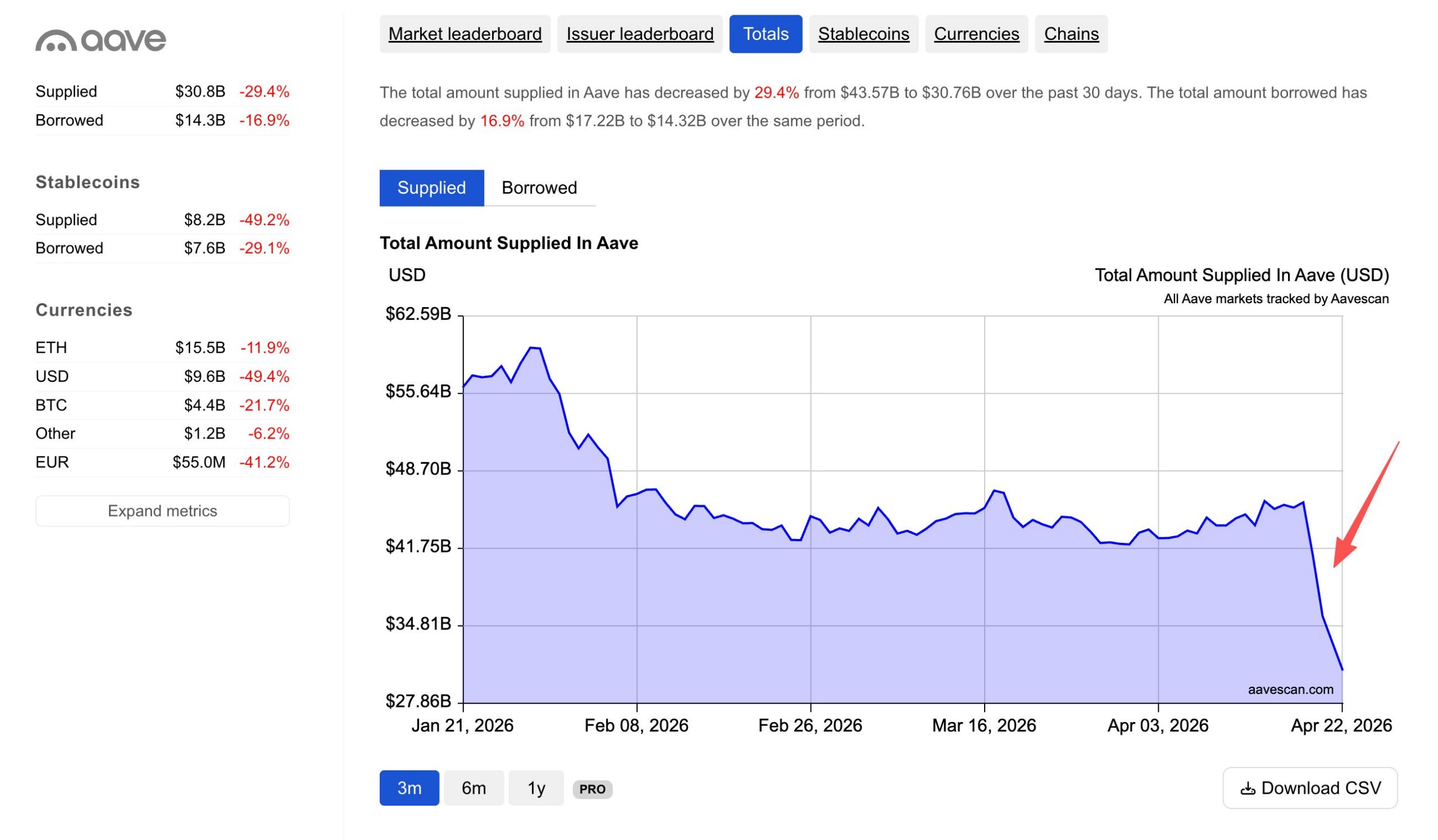The image size is (1438, 840).
Task: Click the Expand metrics button
Action: 162,510
